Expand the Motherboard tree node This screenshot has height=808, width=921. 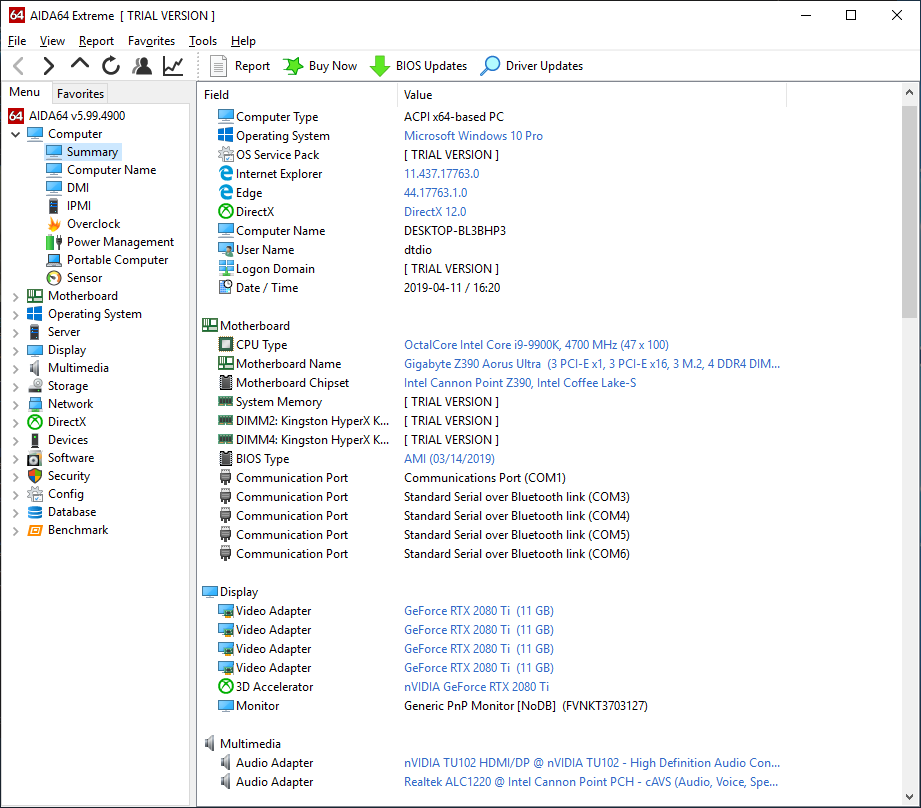16,297
